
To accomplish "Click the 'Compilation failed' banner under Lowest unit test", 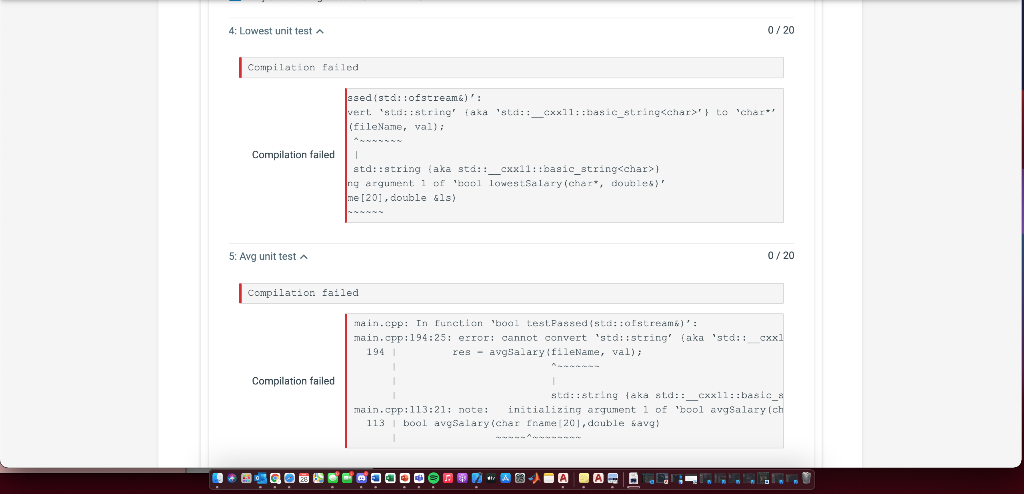I will pos(511,67).
